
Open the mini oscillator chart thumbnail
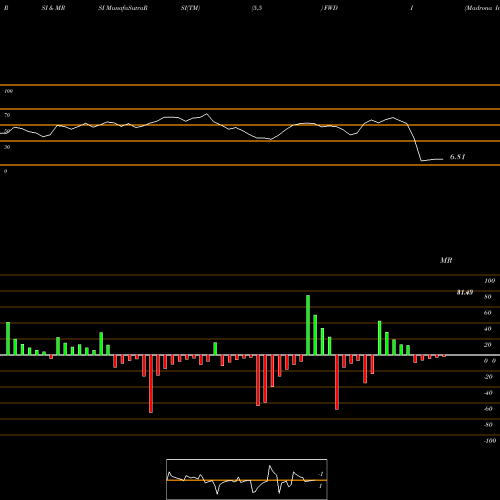point(247,479)
